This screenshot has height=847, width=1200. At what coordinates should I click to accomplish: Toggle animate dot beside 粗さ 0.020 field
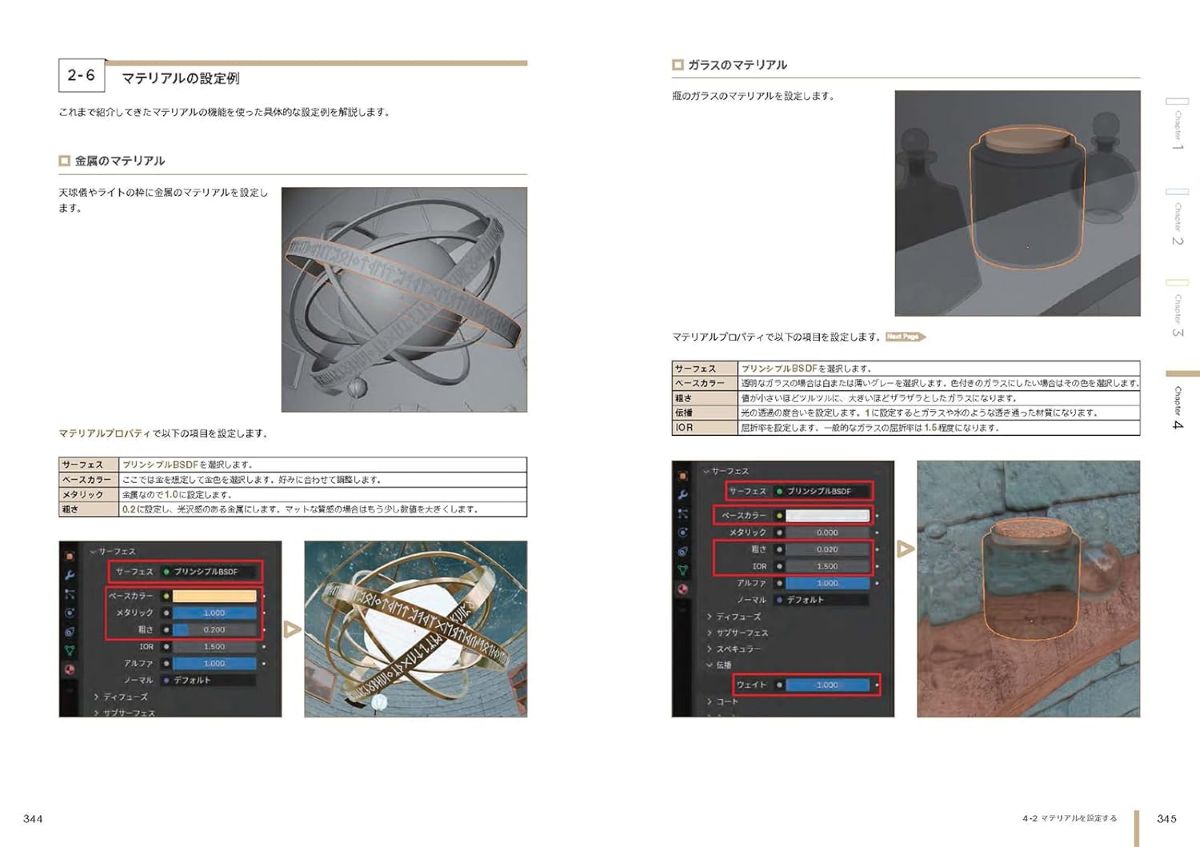[x=877, y=549]
